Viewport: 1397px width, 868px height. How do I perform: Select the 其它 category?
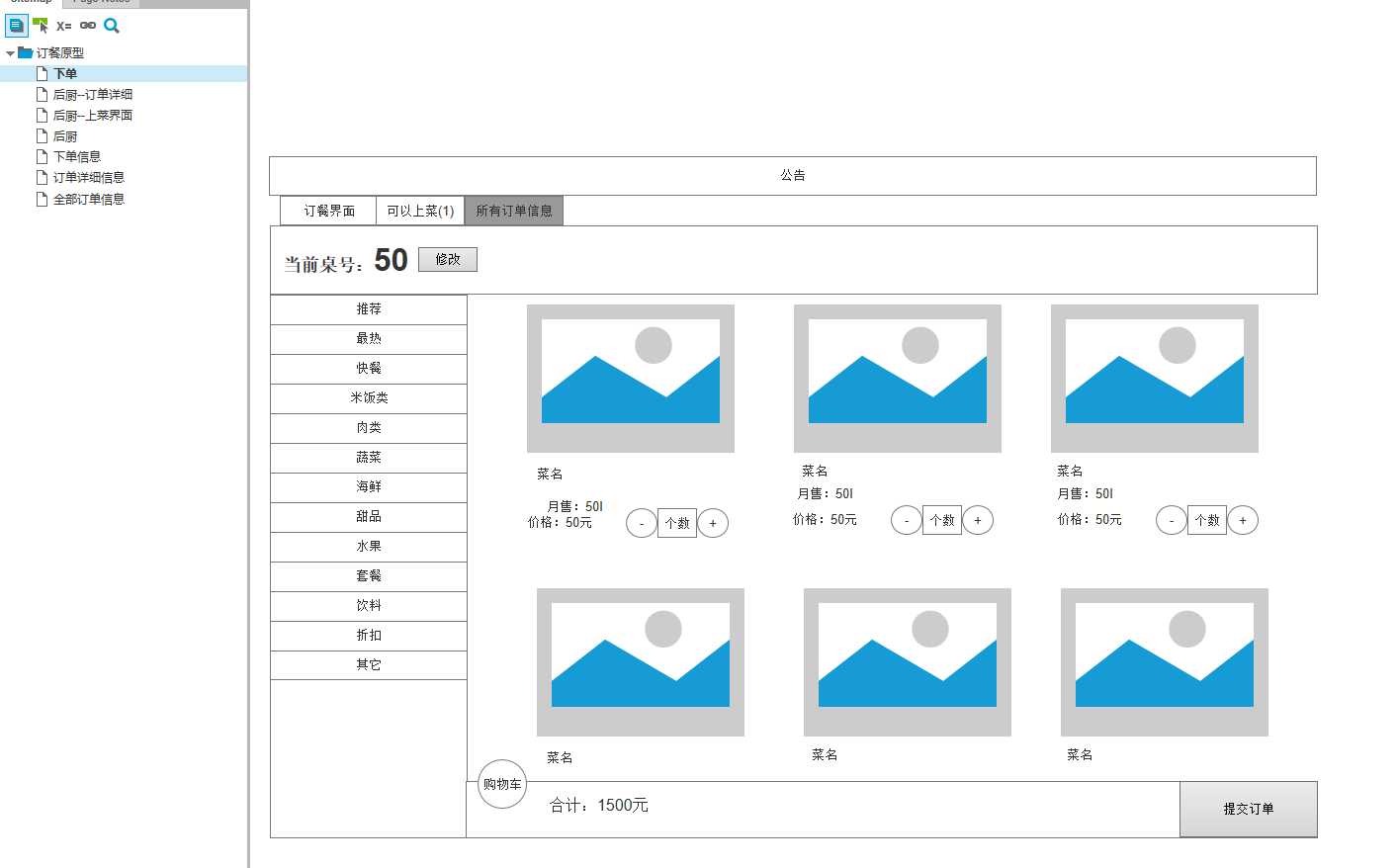[369, 665]
